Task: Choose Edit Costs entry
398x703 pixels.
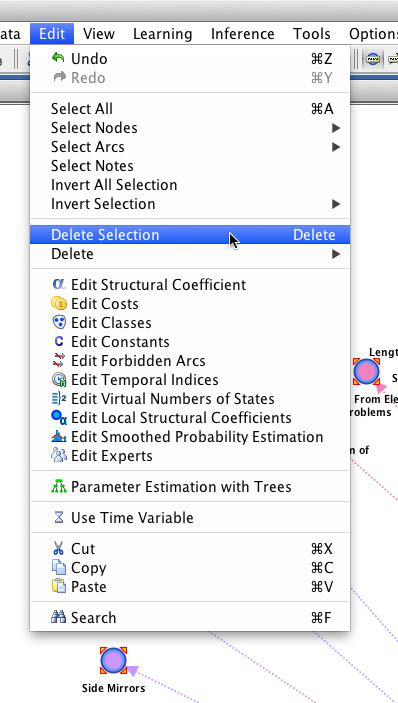Action: click(190, 304)
